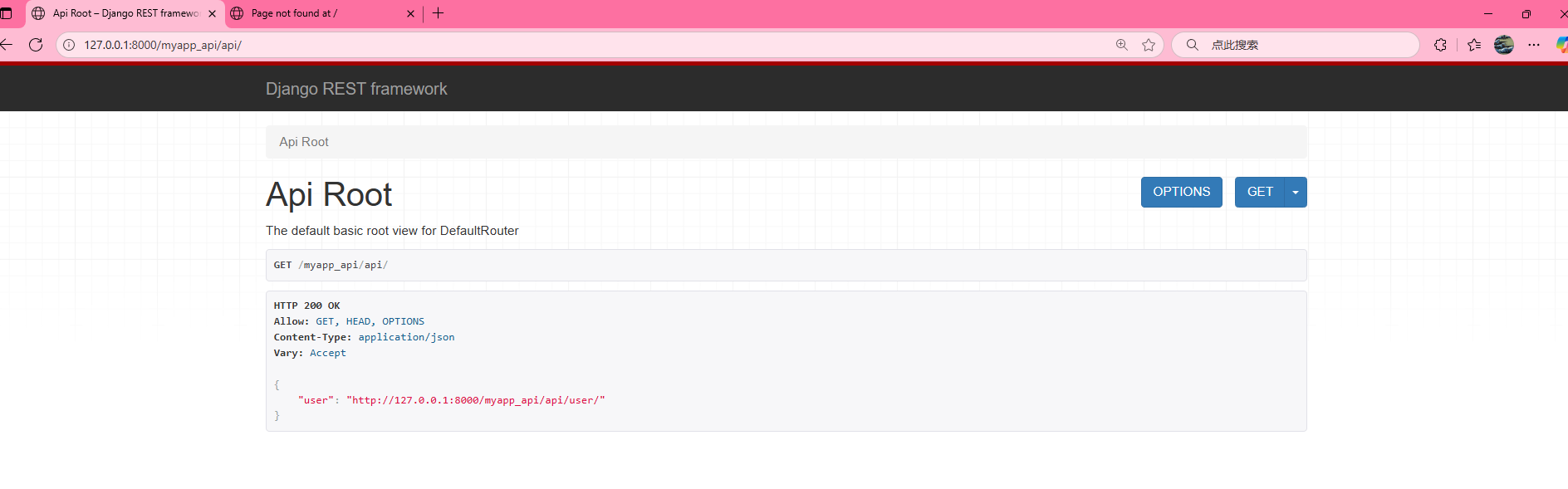The width and height of the screenshot is (1568, 489).
Task: Close the Api Root tab
Action: [212, 13]
